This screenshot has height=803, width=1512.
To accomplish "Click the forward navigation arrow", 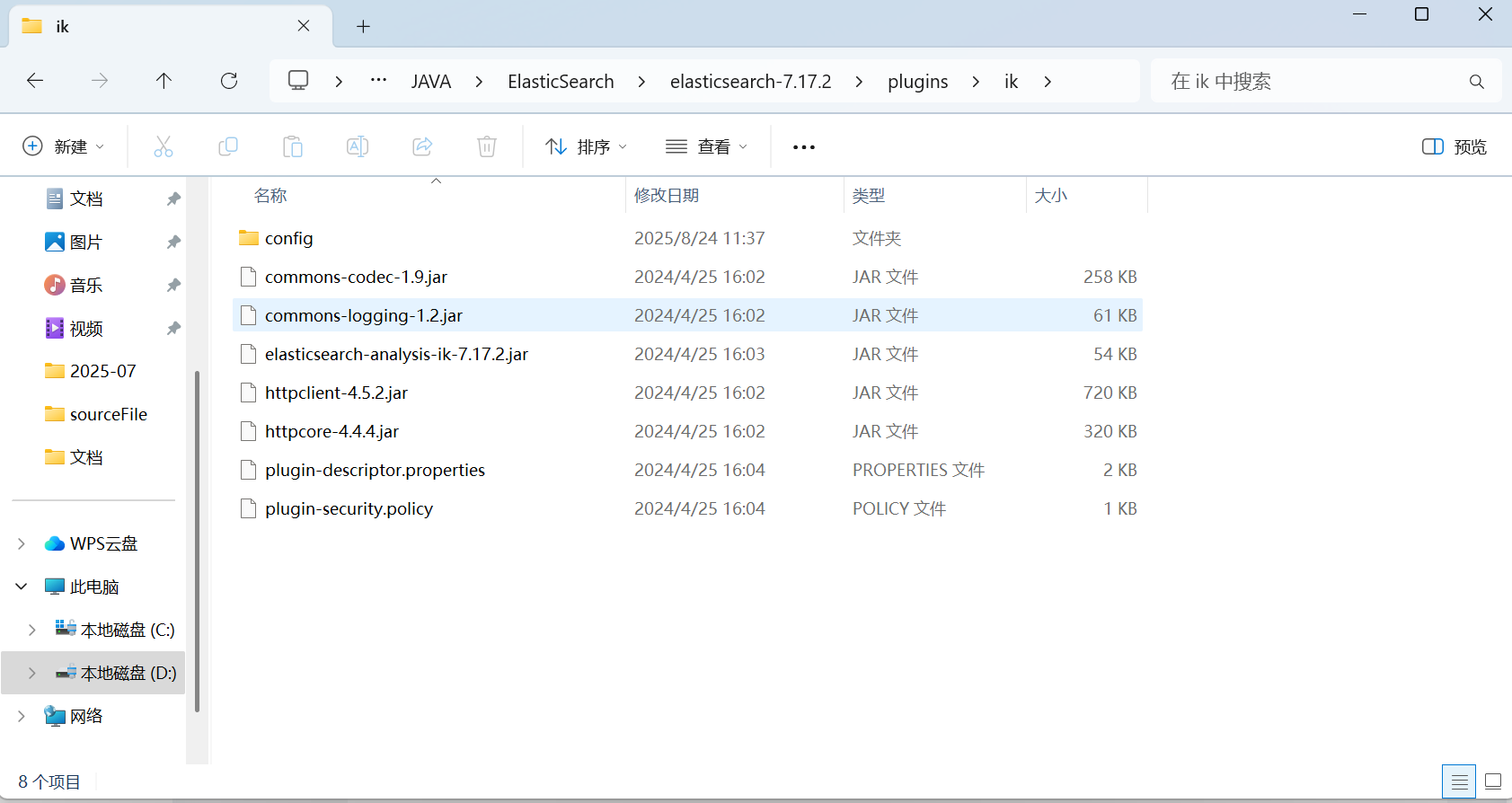I will pos(100,81).
